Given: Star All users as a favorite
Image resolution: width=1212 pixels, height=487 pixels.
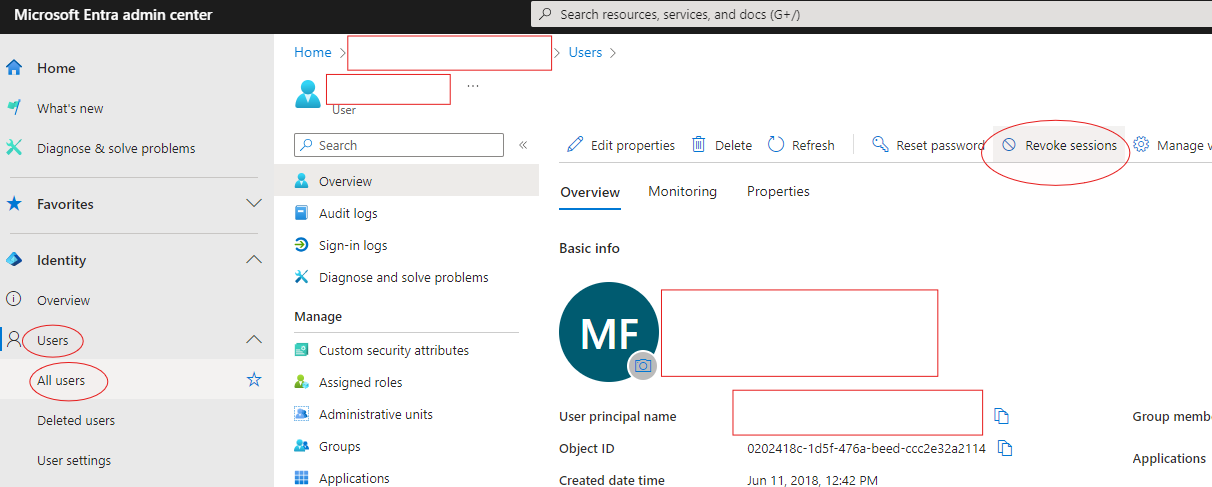Looking at the screenshot, I should click(x=254, y=380).
